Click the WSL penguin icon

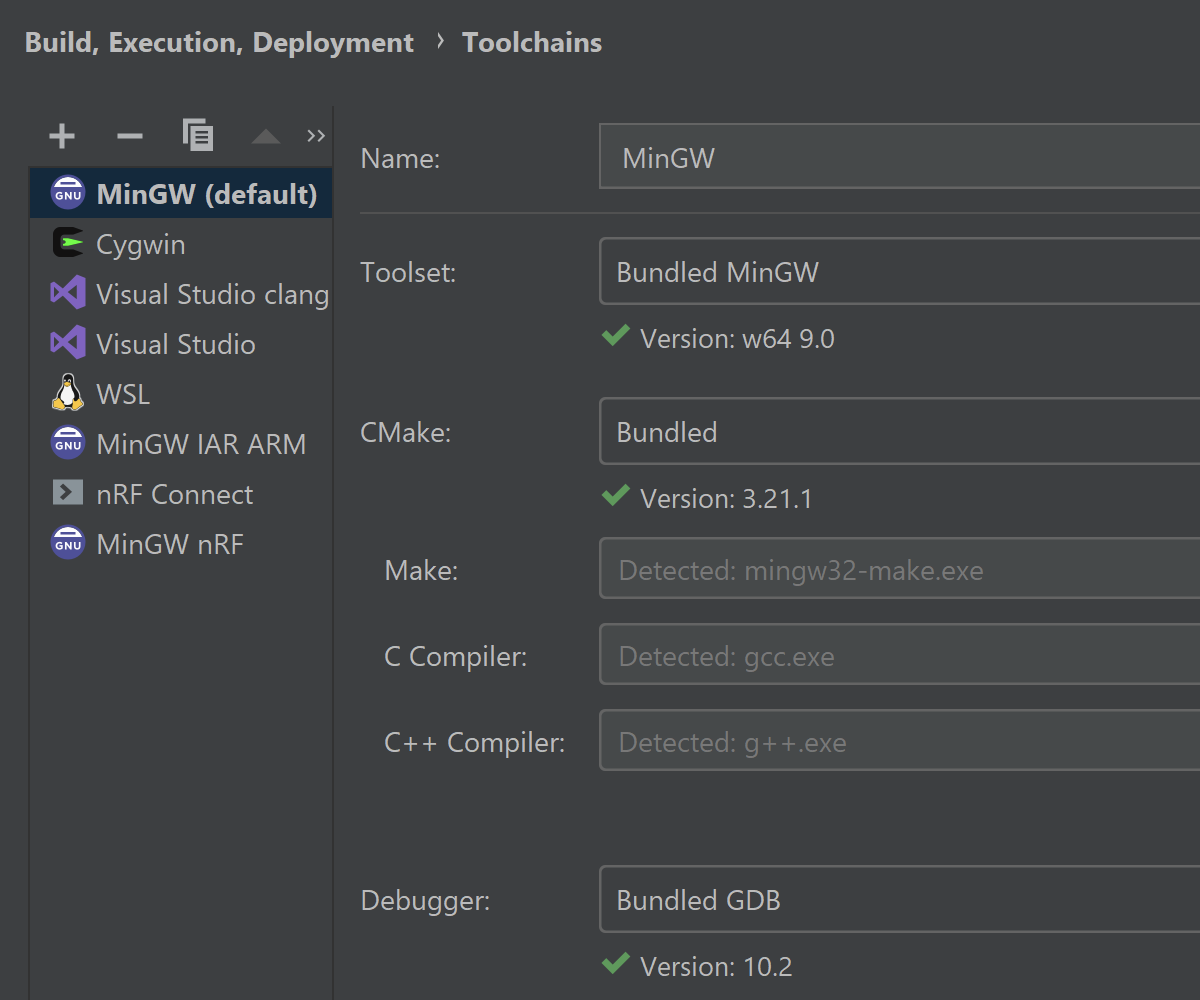click(68, 392)
